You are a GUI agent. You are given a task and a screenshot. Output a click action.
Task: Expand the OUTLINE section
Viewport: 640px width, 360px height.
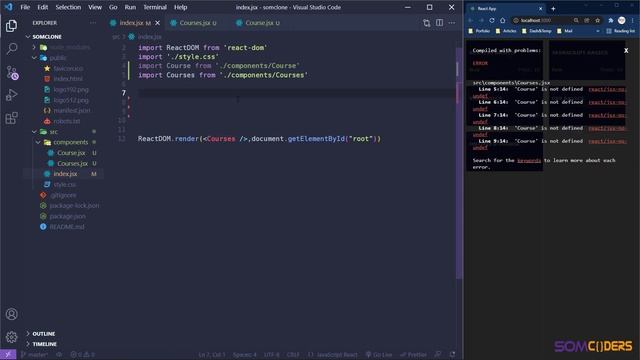[x=28, y=334]
